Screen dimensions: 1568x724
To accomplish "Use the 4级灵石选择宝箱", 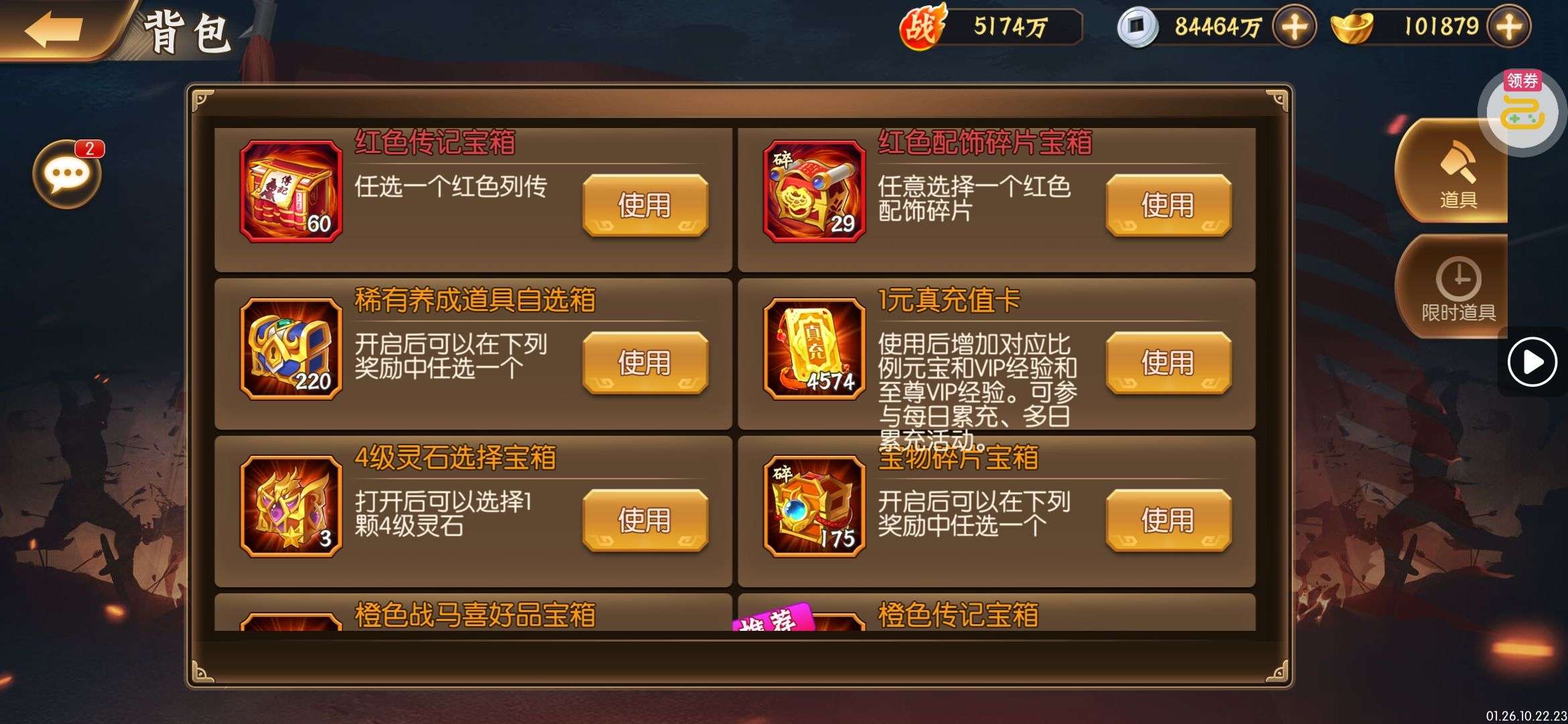I will tap(645, 520).
